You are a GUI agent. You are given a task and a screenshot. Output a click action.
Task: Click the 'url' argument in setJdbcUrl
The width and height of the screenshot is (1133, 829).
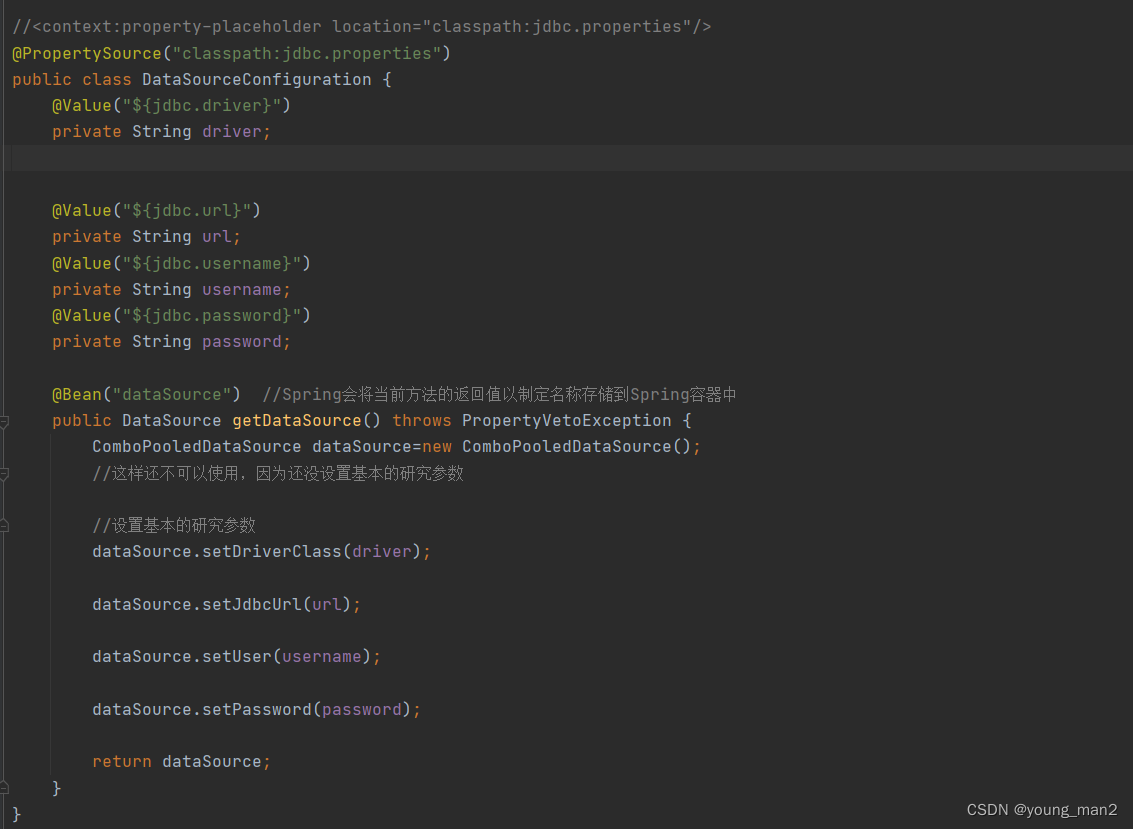327,604
